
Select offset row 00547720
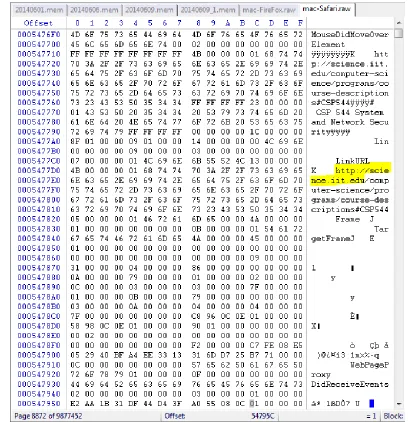coord(39,64)
